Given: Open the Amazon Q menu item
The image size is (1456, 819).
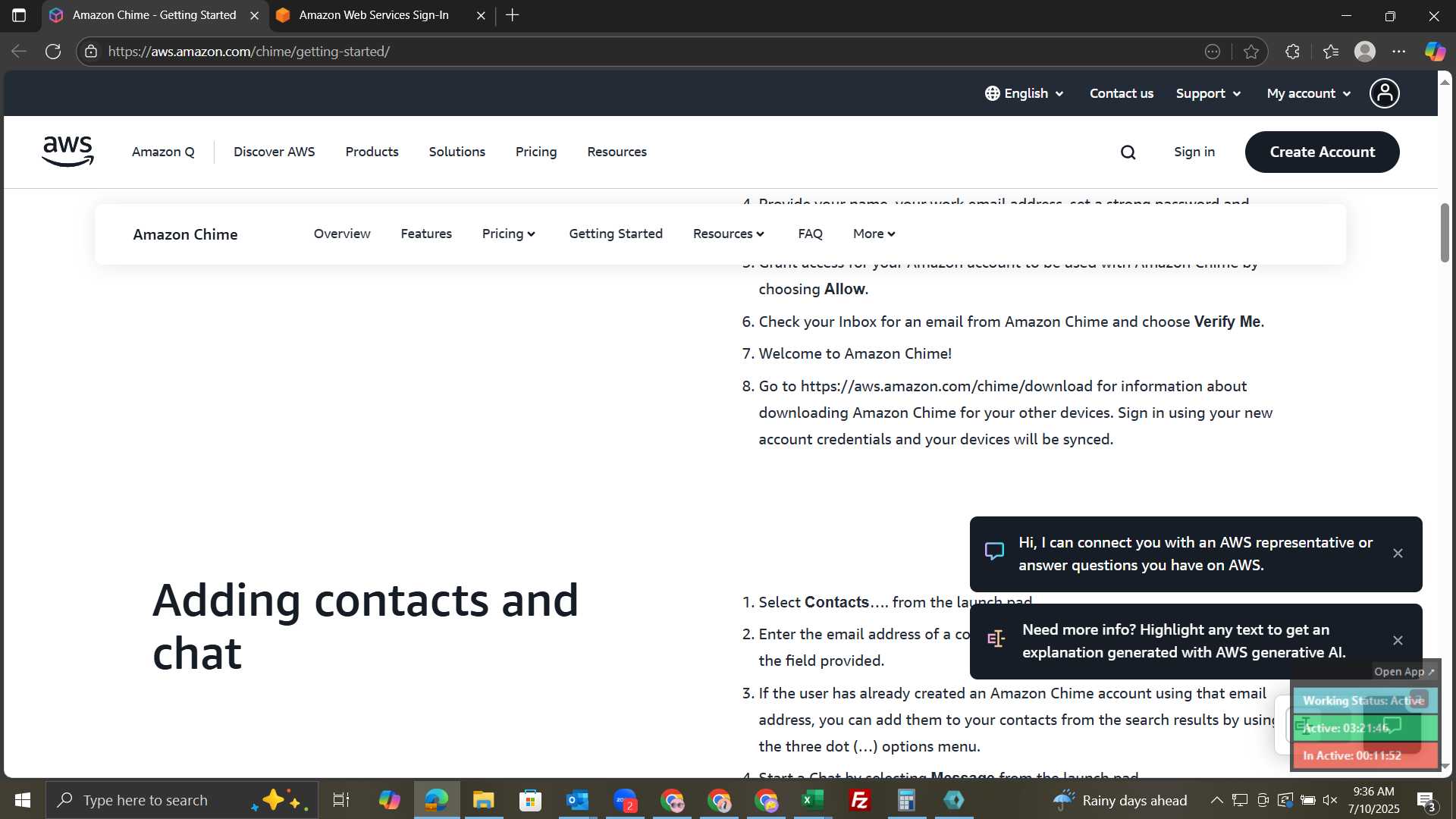Looking at the screenshot, I should pos(163,152).
